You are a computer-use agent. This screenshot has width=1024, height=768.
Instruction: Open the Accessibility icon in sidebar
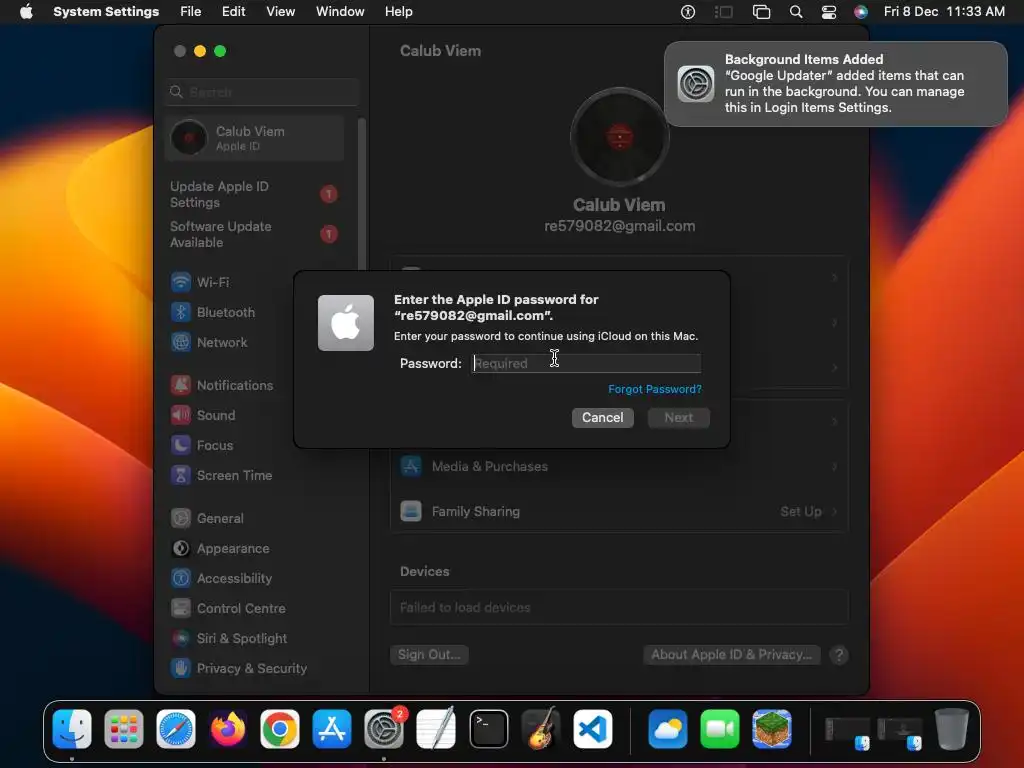(181, 579)
